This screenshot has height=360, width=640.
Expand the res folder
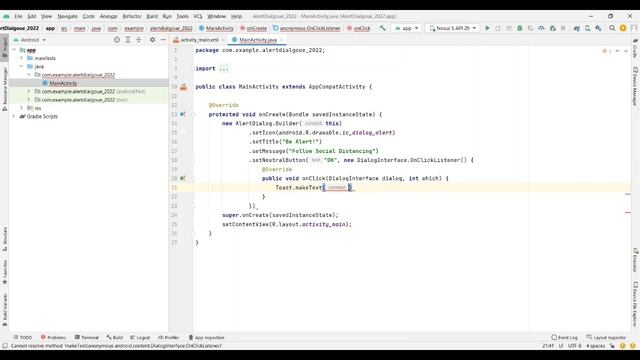tap(22, 108)
